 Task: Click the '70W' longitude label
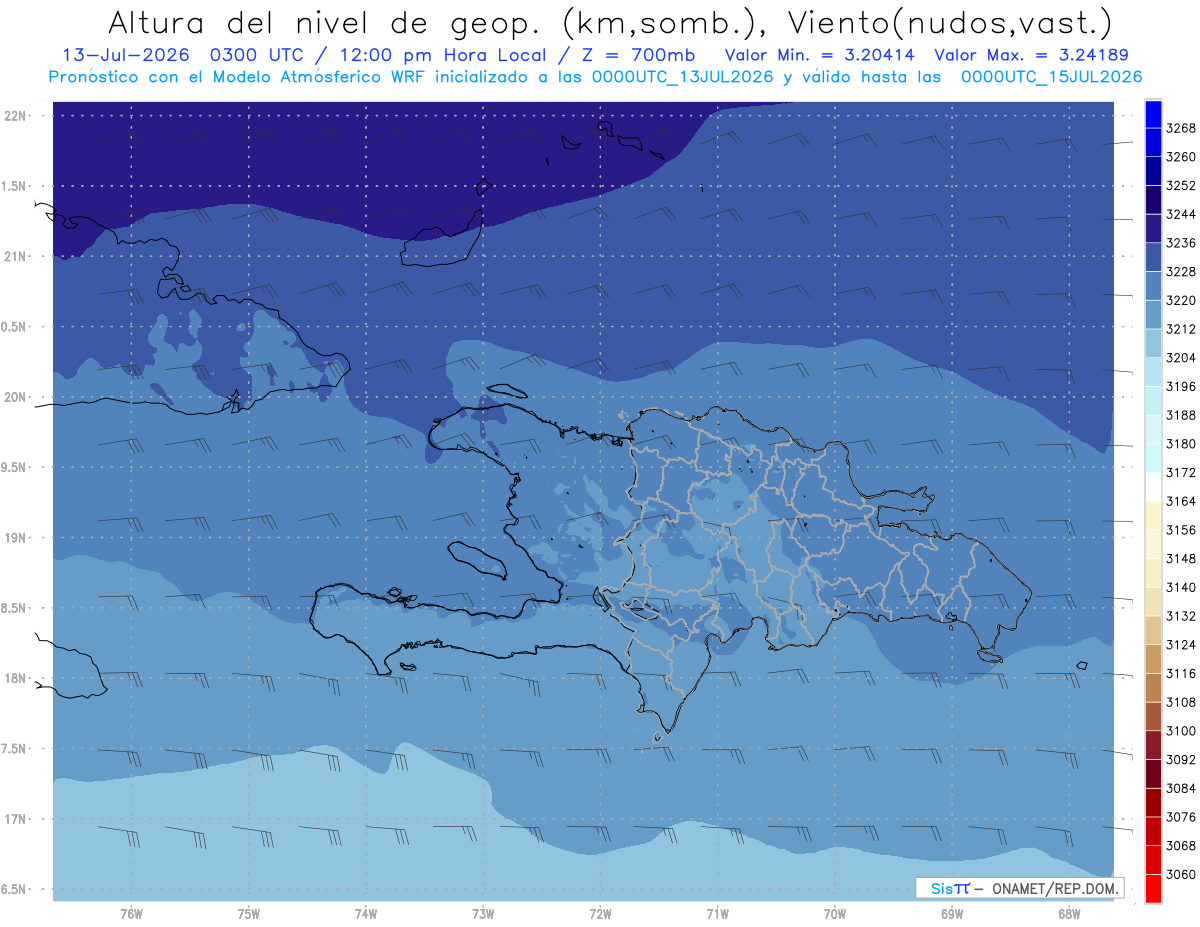(835, 913)
